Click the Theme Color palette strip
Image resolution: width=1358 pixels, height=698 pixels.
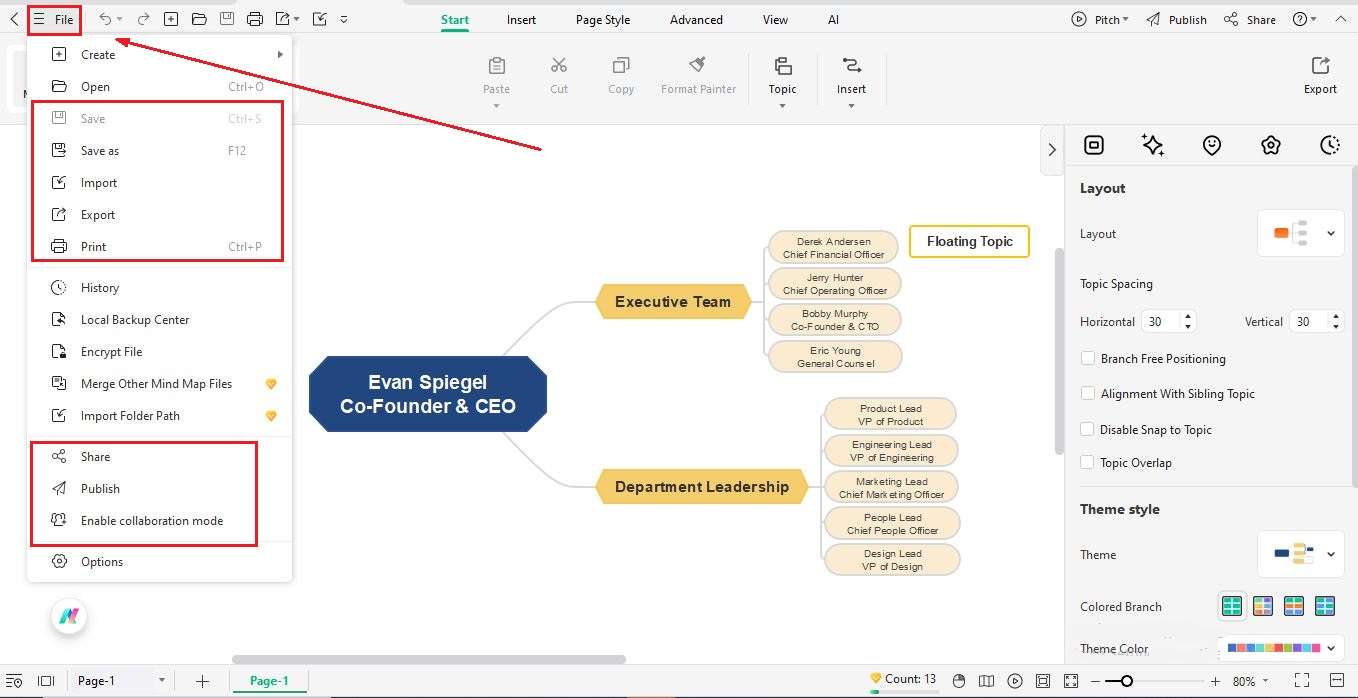coord(1273,648)
